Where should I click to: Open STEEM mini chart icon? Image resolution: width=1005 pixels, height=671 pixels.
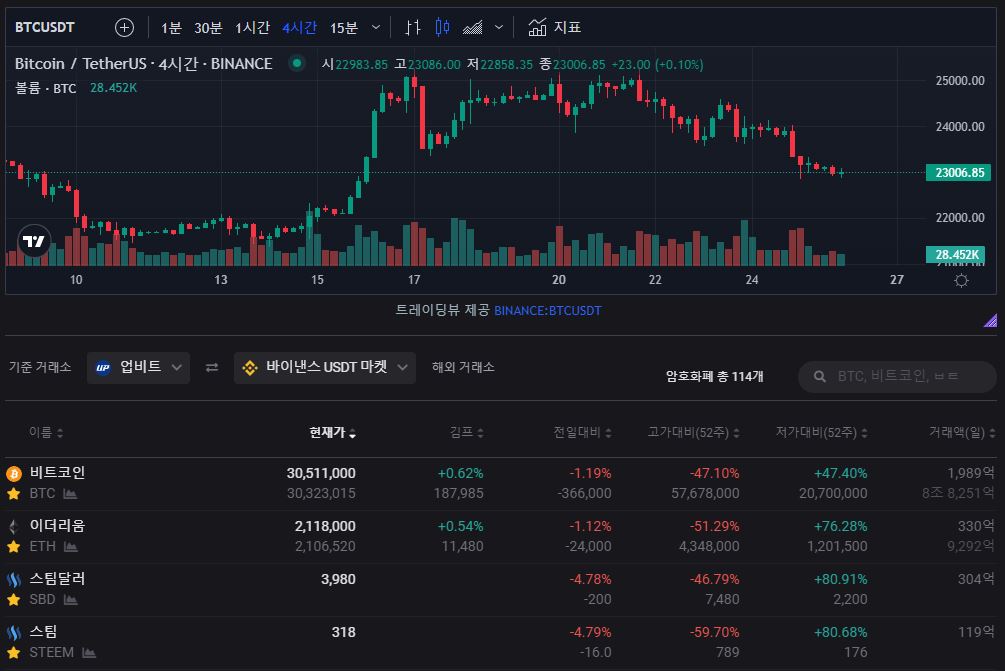coord(89,653)
